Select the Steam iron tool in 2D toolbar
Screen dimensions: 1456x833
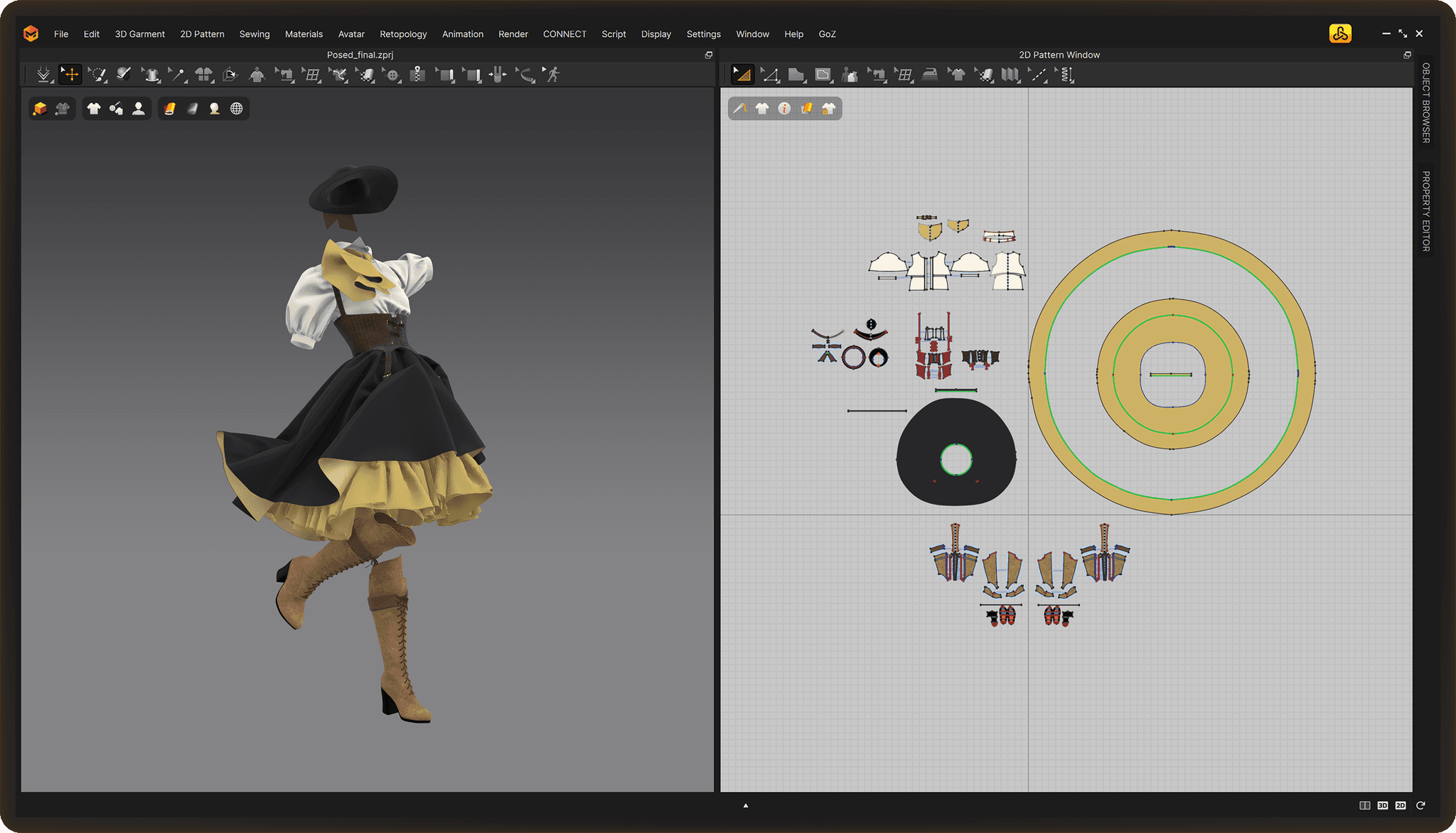click(x=930, y=74)
